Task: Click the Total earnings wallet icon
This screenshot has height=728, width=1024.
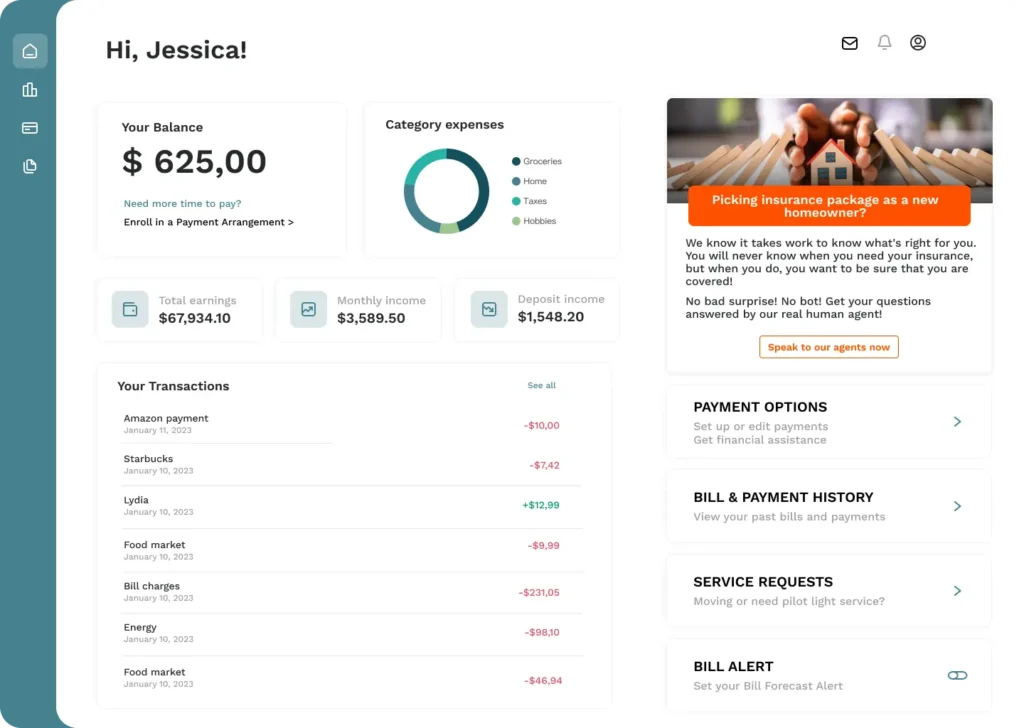Action: 130,309
